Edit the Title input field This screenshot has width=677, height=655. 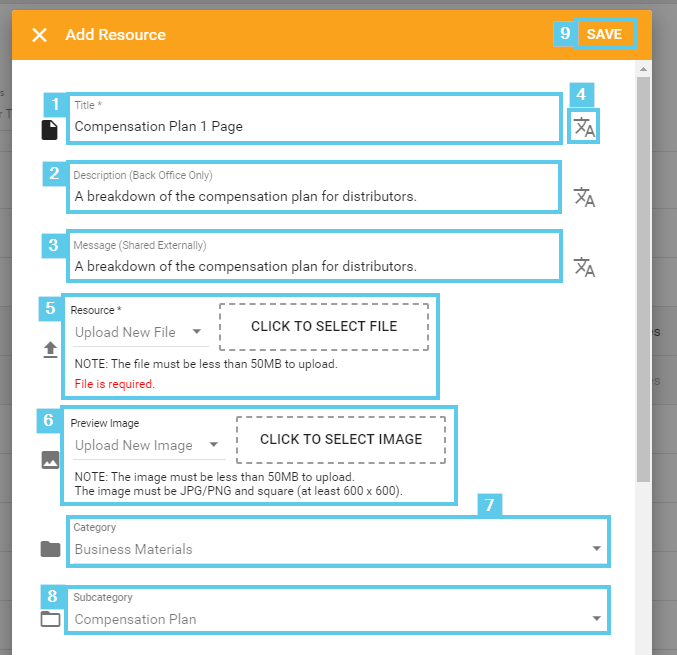[315, 119]
